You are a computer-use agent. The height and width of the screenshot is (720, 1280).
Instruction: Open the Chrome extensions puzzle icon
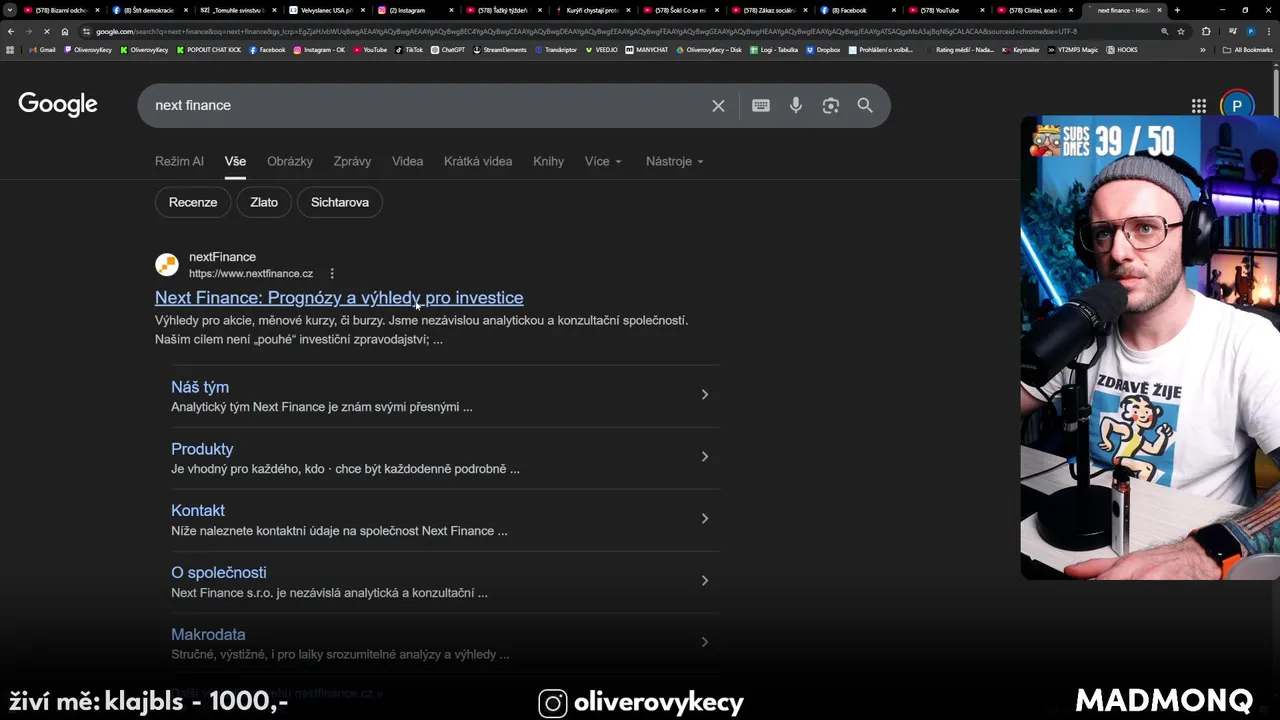1205,31
